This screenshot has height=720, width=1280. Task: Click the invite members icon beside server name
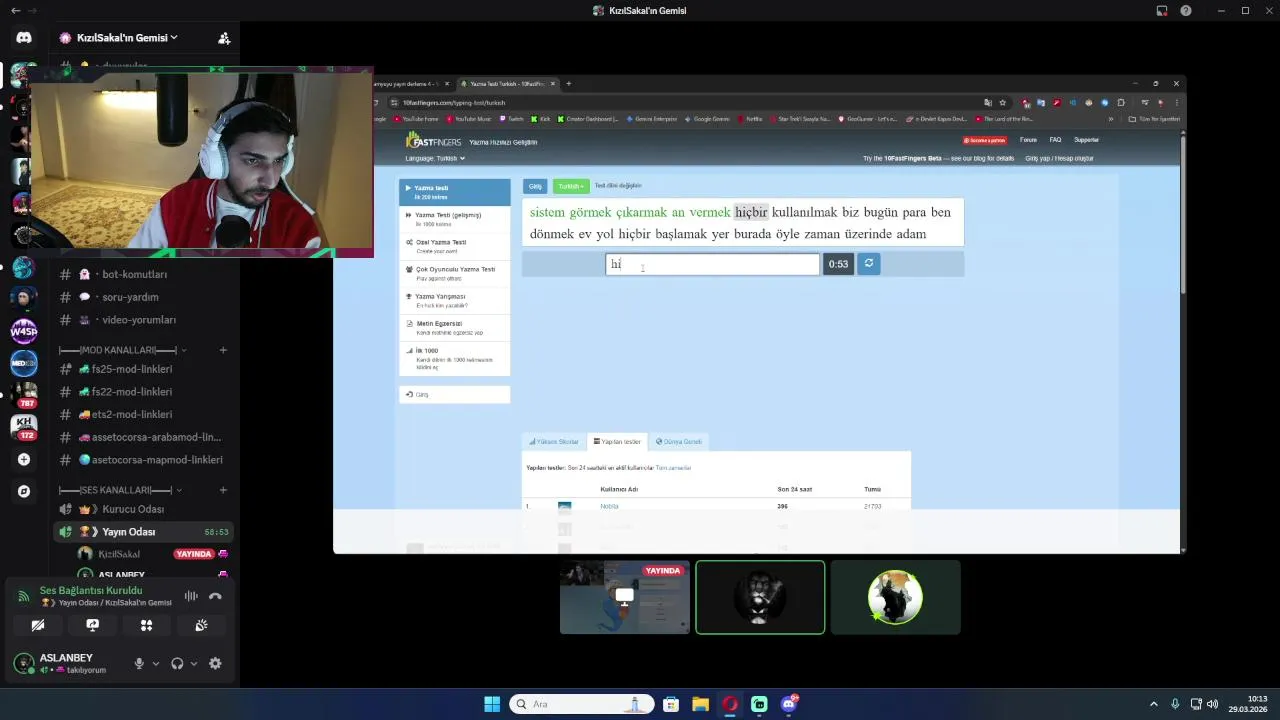tap(224, 38)
